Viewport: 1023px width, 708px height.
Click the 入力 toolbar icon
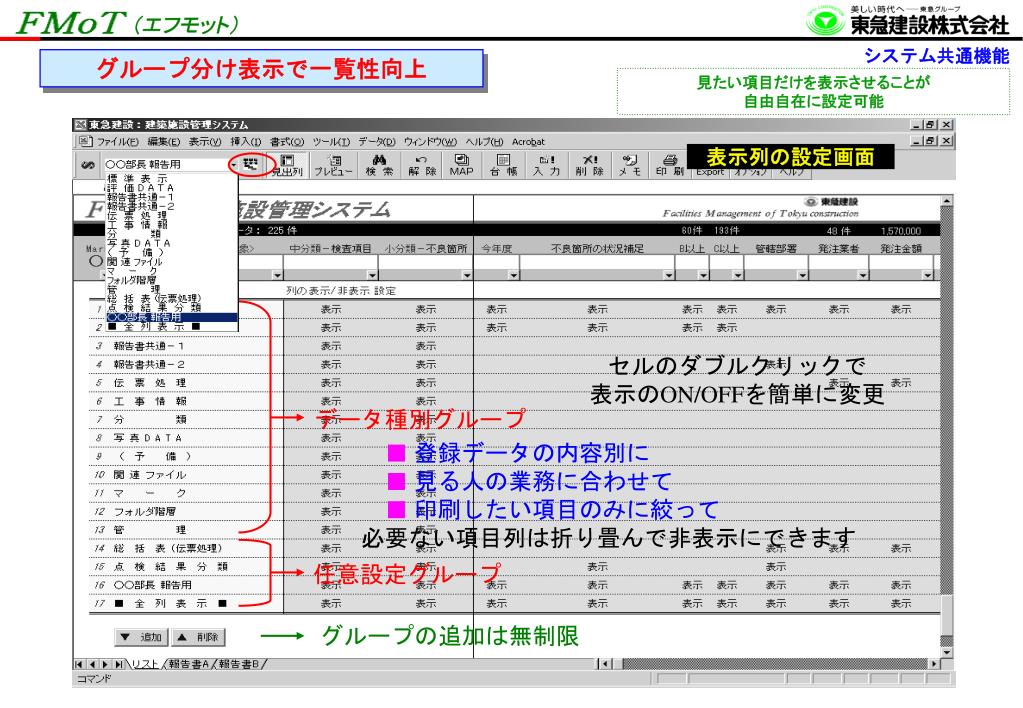546,166
